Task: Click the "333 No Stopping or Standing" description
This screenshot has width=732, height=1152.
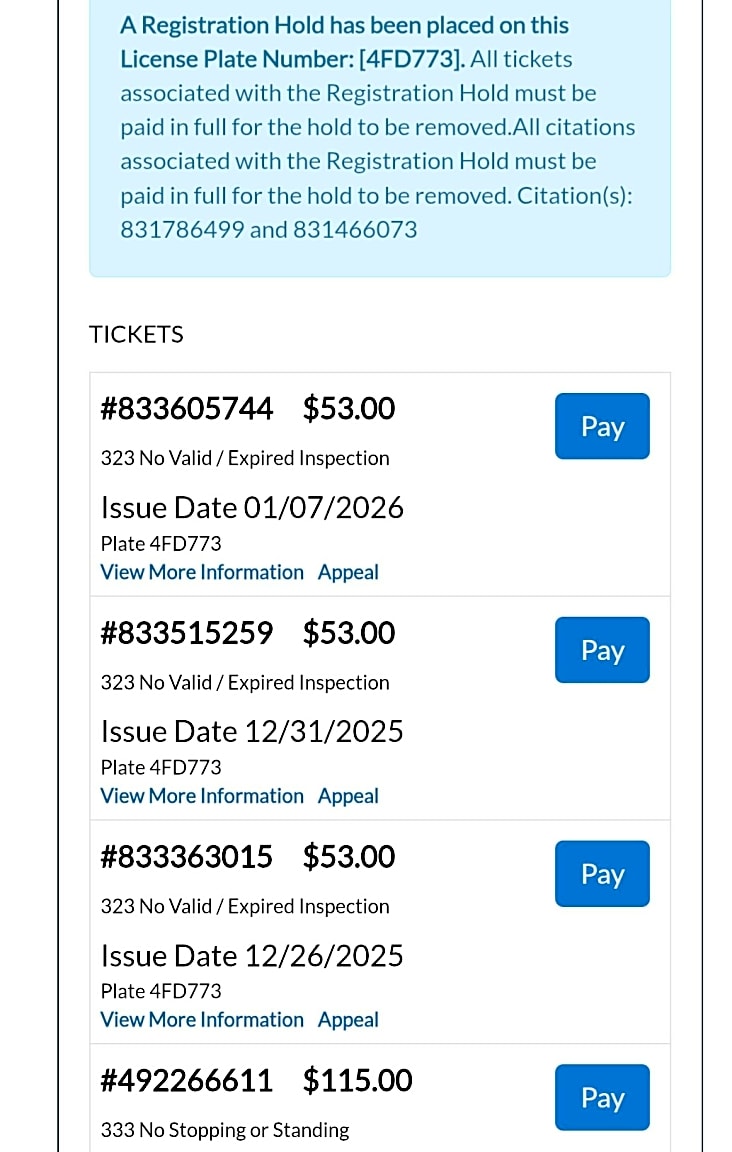Action: pyautogui.click(x=225, y=1130)
